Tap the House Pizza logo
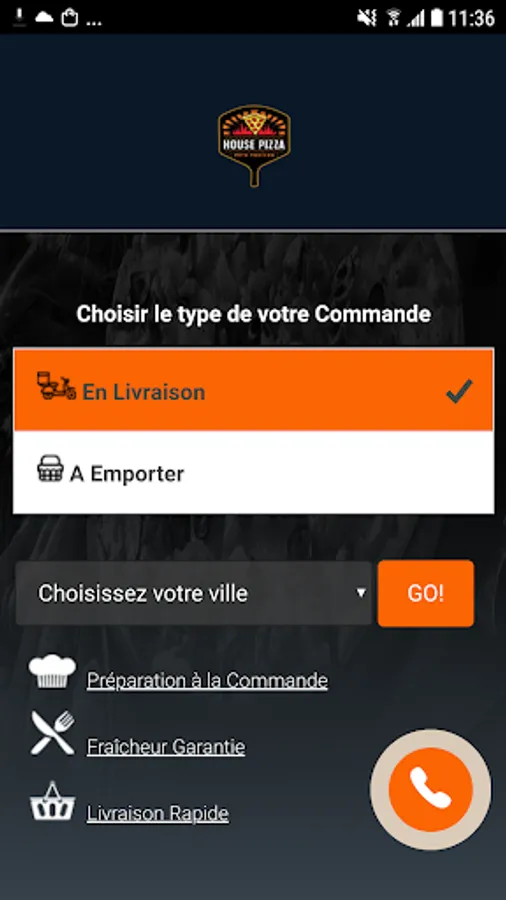This screenshot has width=506, height=900. (254, 146)
